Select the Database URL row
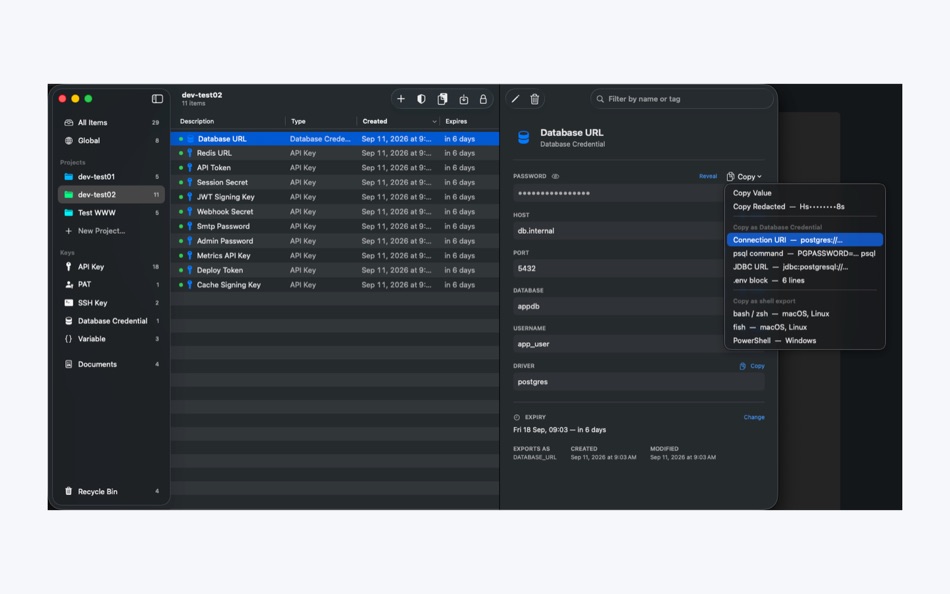Viewport: 950px width, 594px height. click(335, 139)
